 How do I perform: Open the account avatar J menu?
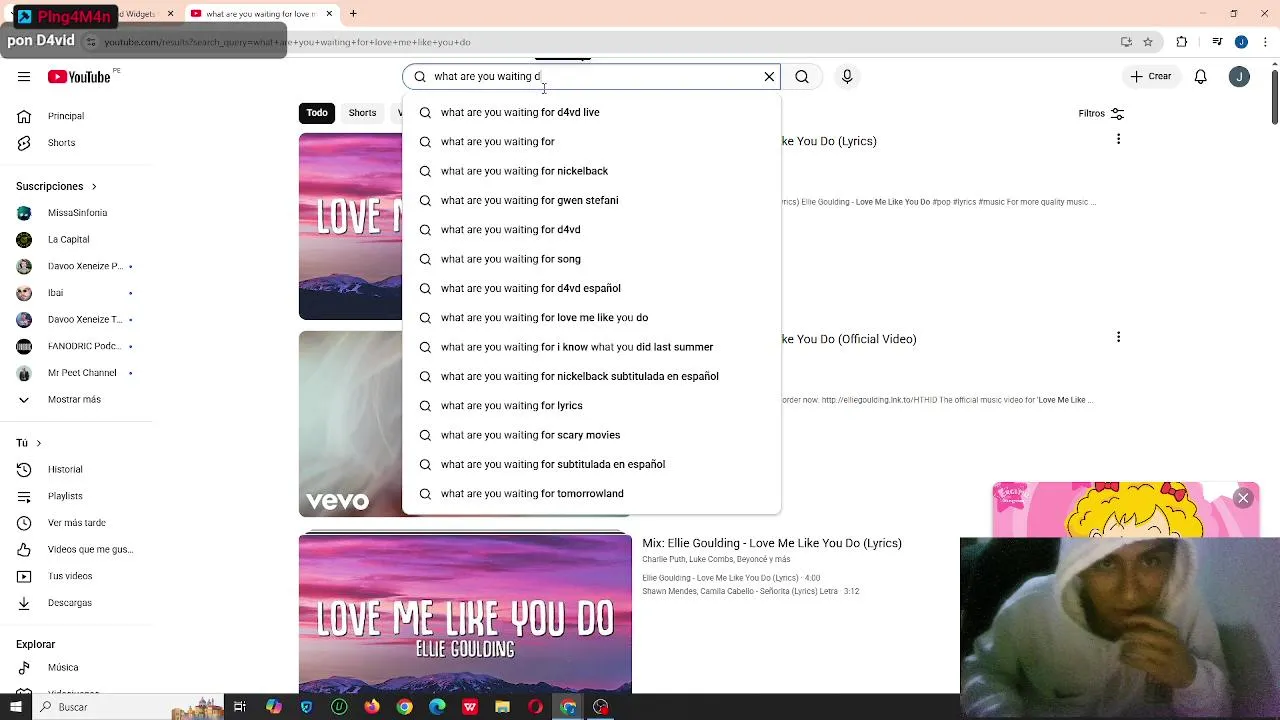(1239, 77)
